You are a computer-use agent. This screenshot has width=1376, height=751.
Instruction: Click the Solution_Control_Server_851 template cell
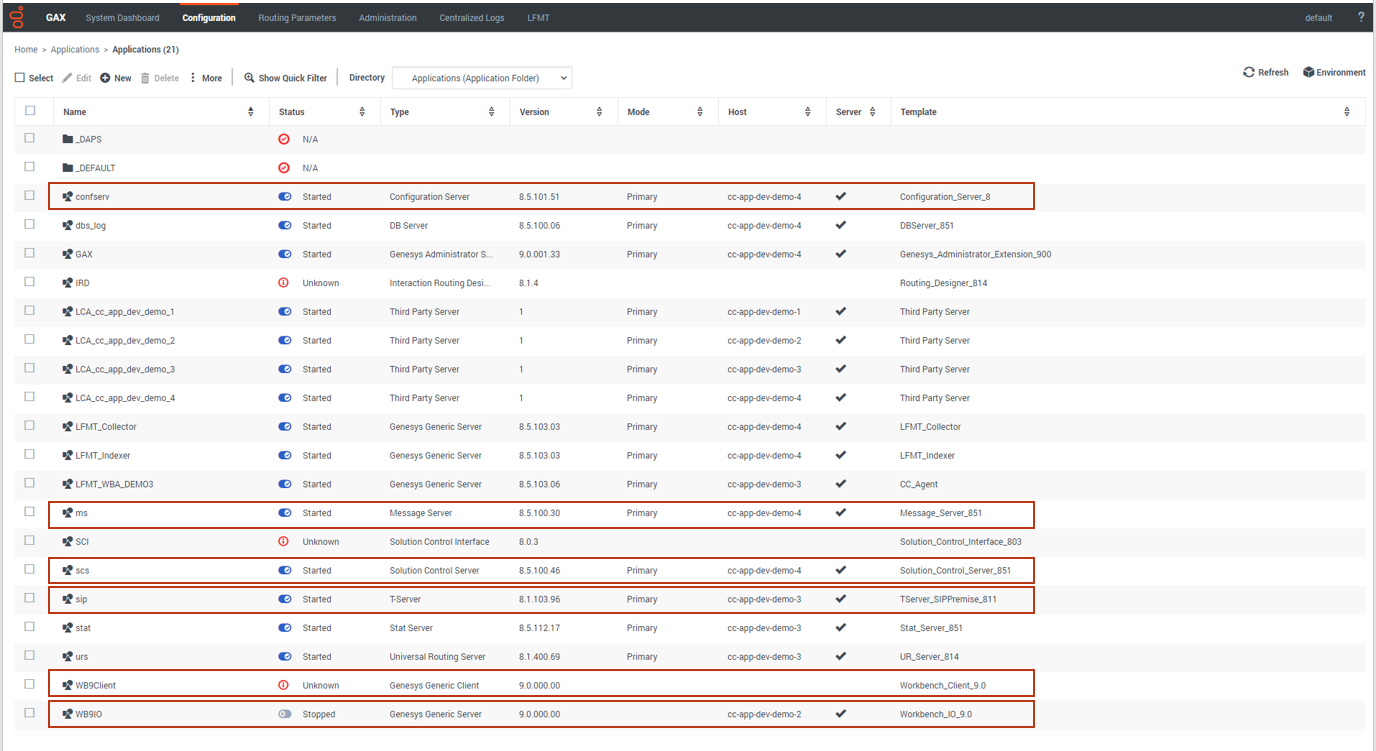[955, 571]
